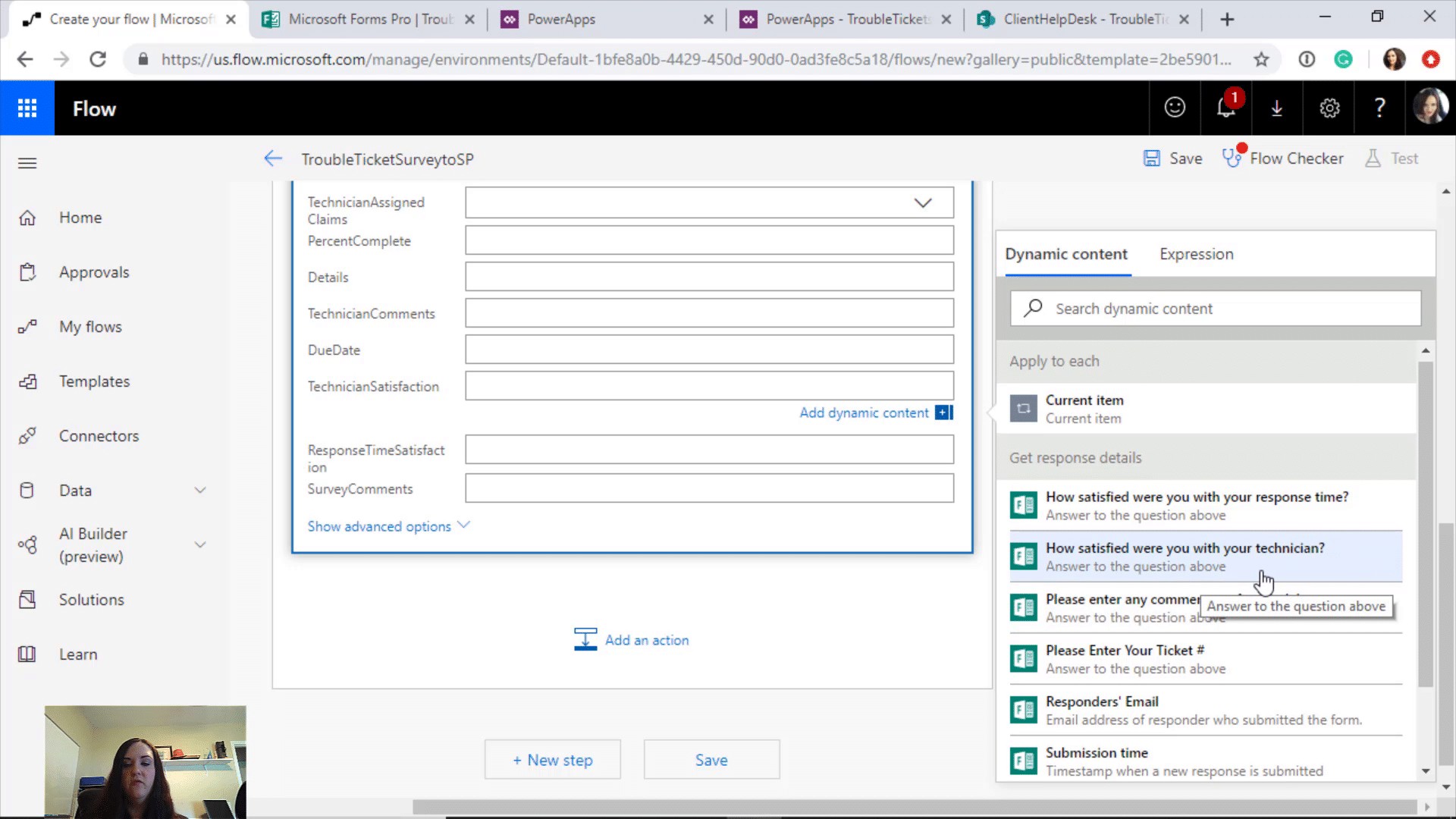Click inside the ResponseTimeSatisfaction field

709,450
